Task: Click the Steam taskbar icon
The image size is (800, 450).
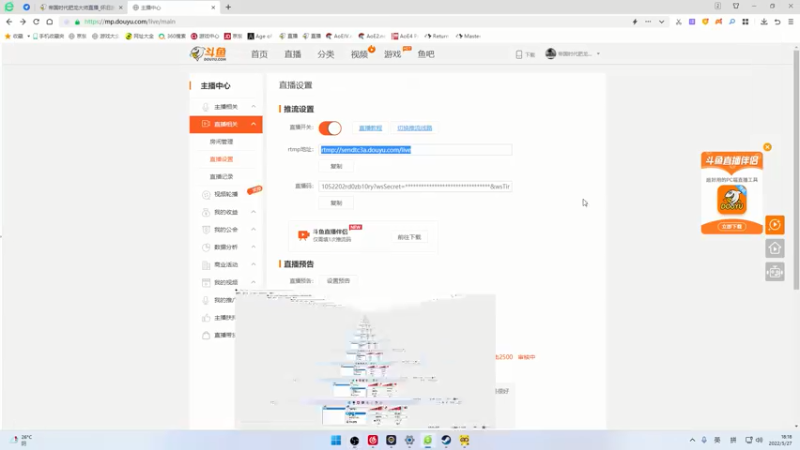Action: pos(446,440)
